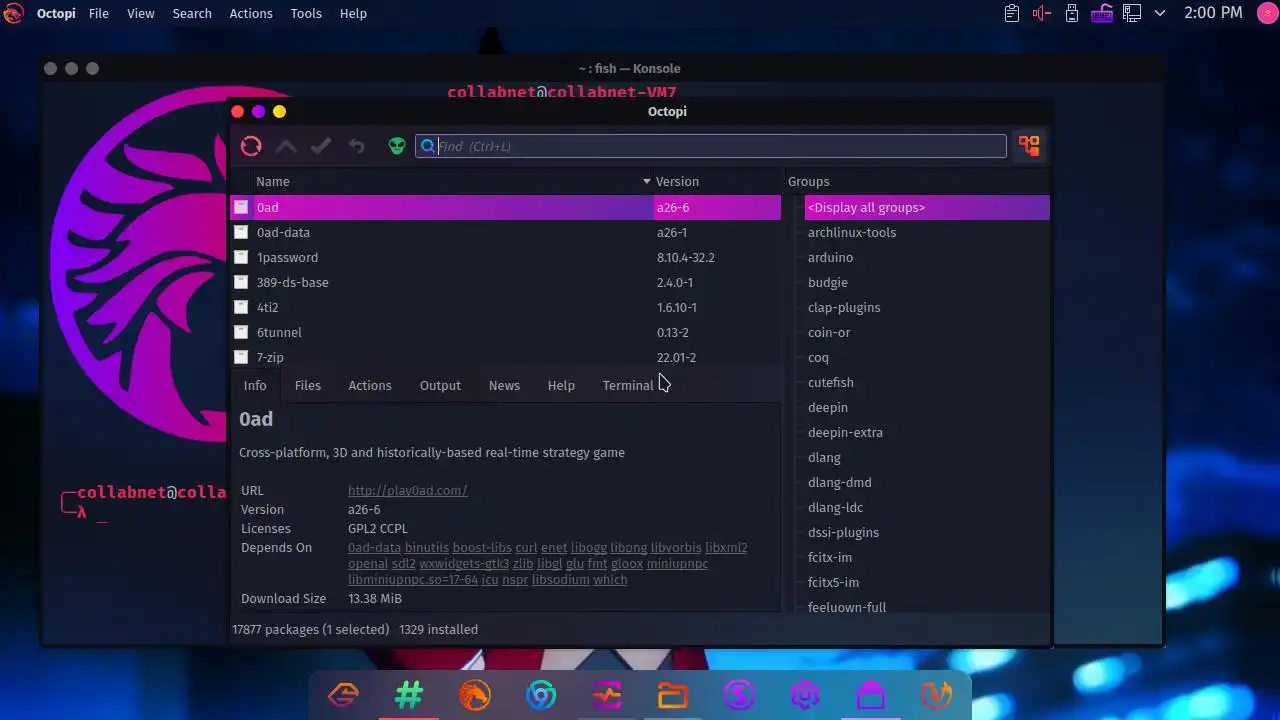Image resolution: width=1280 pixels, height=720 pixels.
Task: Click the purple keyboard tray icon
Action: pyautogui.click(x=1102, y=13)
